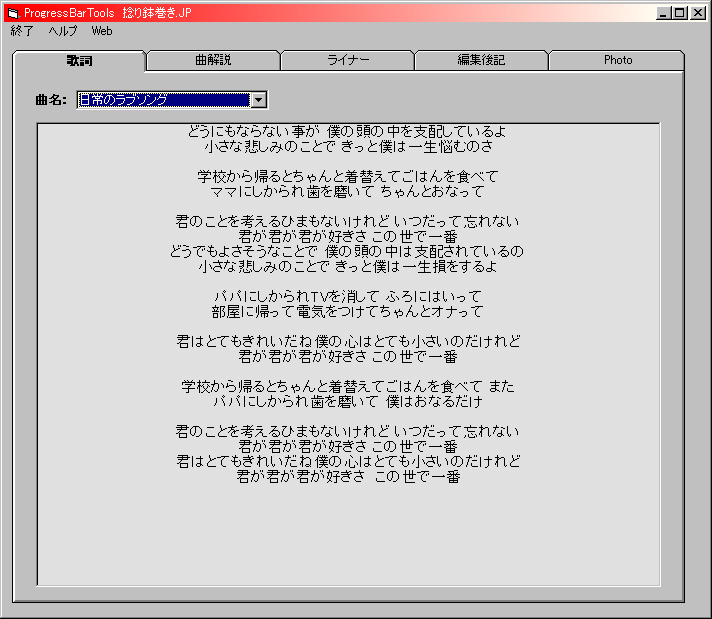Click lyric line 学校から帰ると…食べて また
Viewport: 712px width, 619px height.
click(348, 386)
